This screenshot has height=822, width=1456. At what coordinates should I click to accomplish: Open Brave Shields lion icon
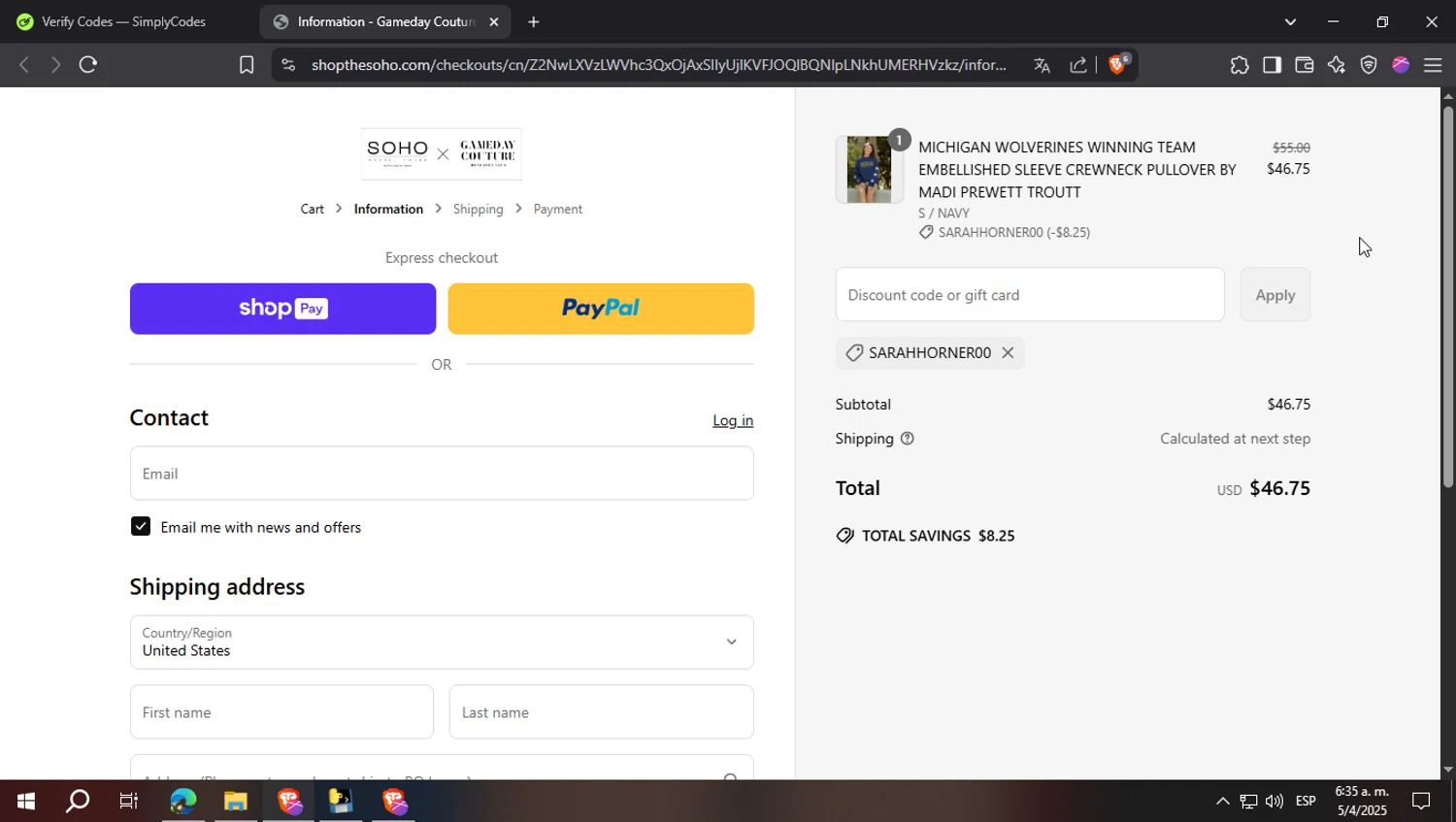[x=1117, y=64]
